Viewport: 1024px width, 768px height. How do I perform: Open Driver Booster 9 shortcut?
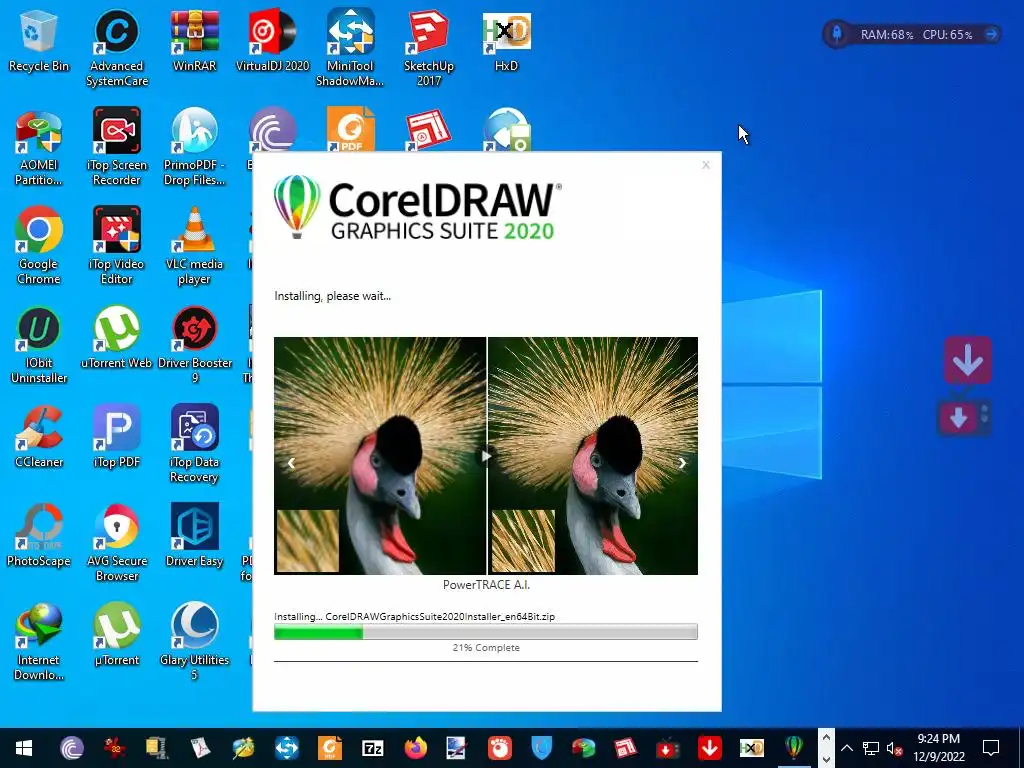tap(195, 346)
